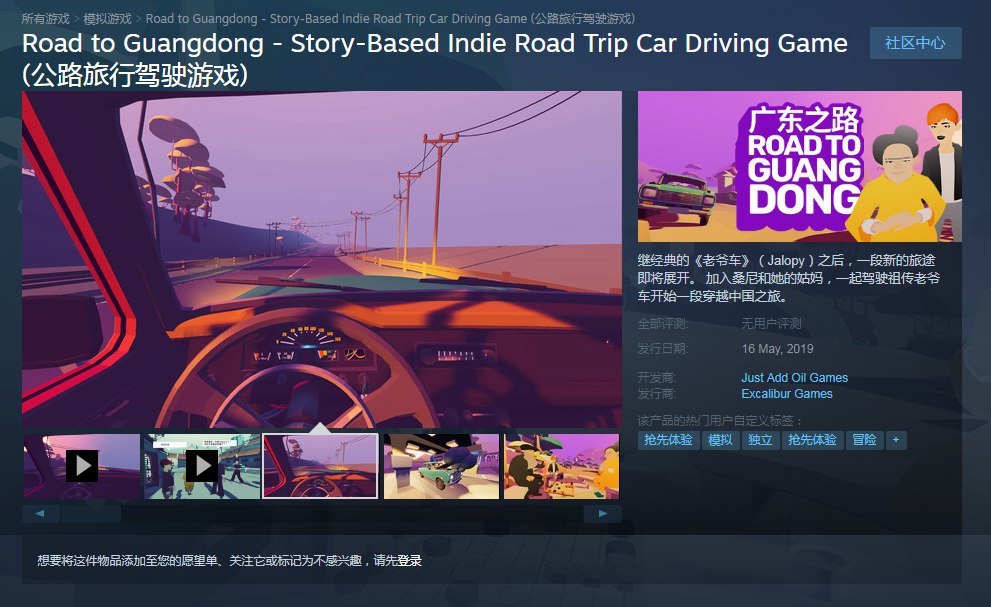Open Excalibur Games publisher link
The height and width of the screenshot is (607, 991).
pos(787,393)
